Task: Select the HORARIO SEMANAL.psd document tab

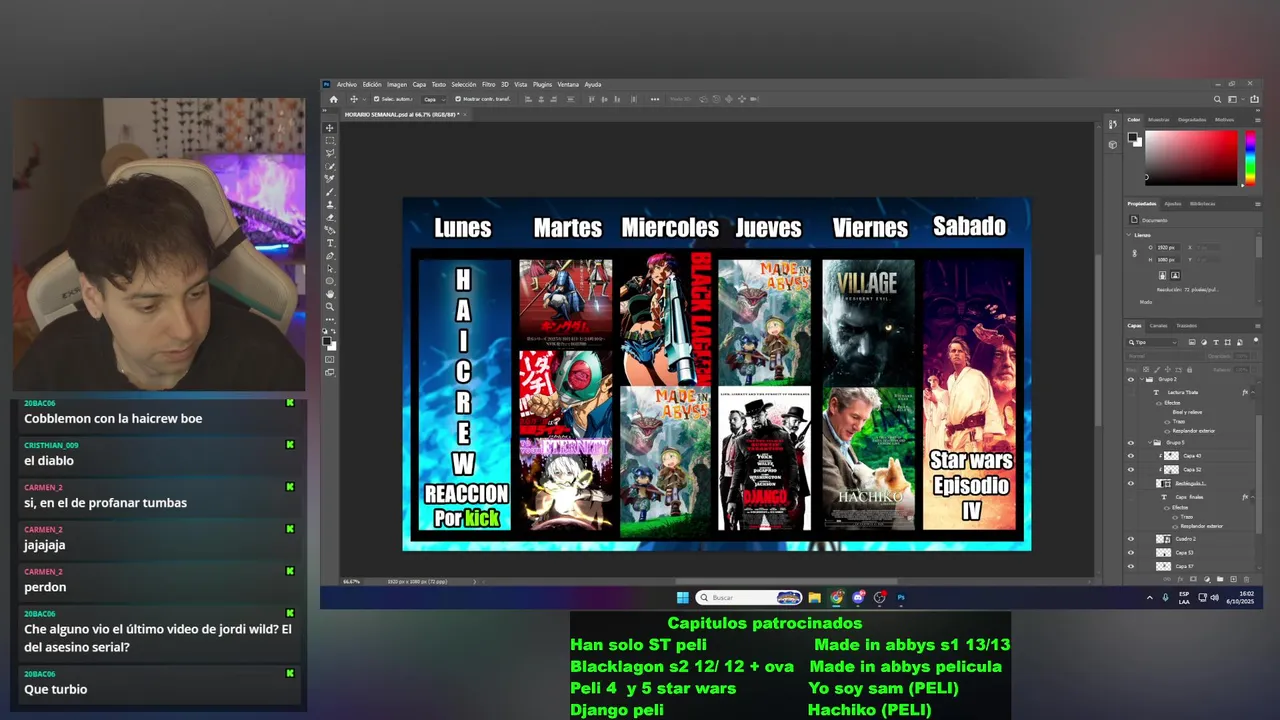Action: click(x=402, y=115)
